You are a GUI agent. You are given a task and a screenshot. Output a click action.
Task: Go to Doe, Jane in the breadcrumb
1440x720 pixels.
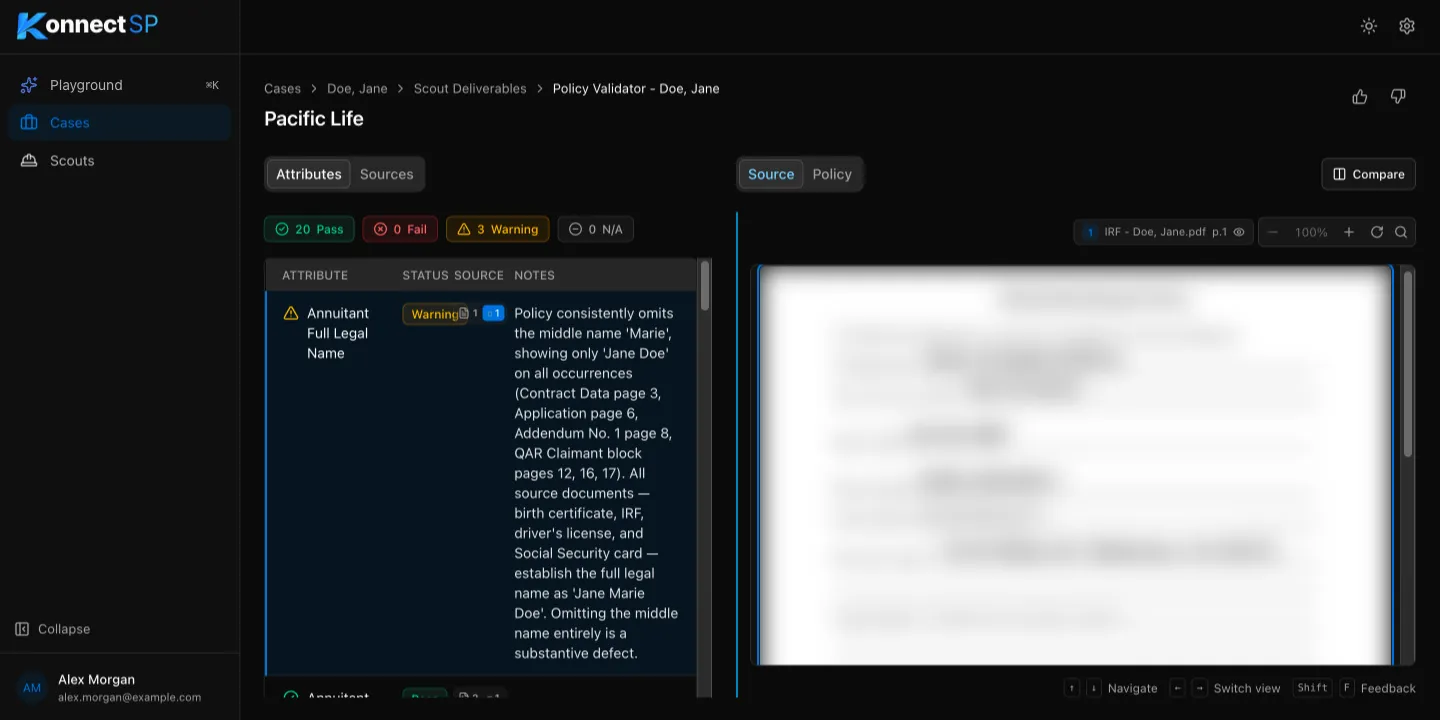tap(357, 89)
